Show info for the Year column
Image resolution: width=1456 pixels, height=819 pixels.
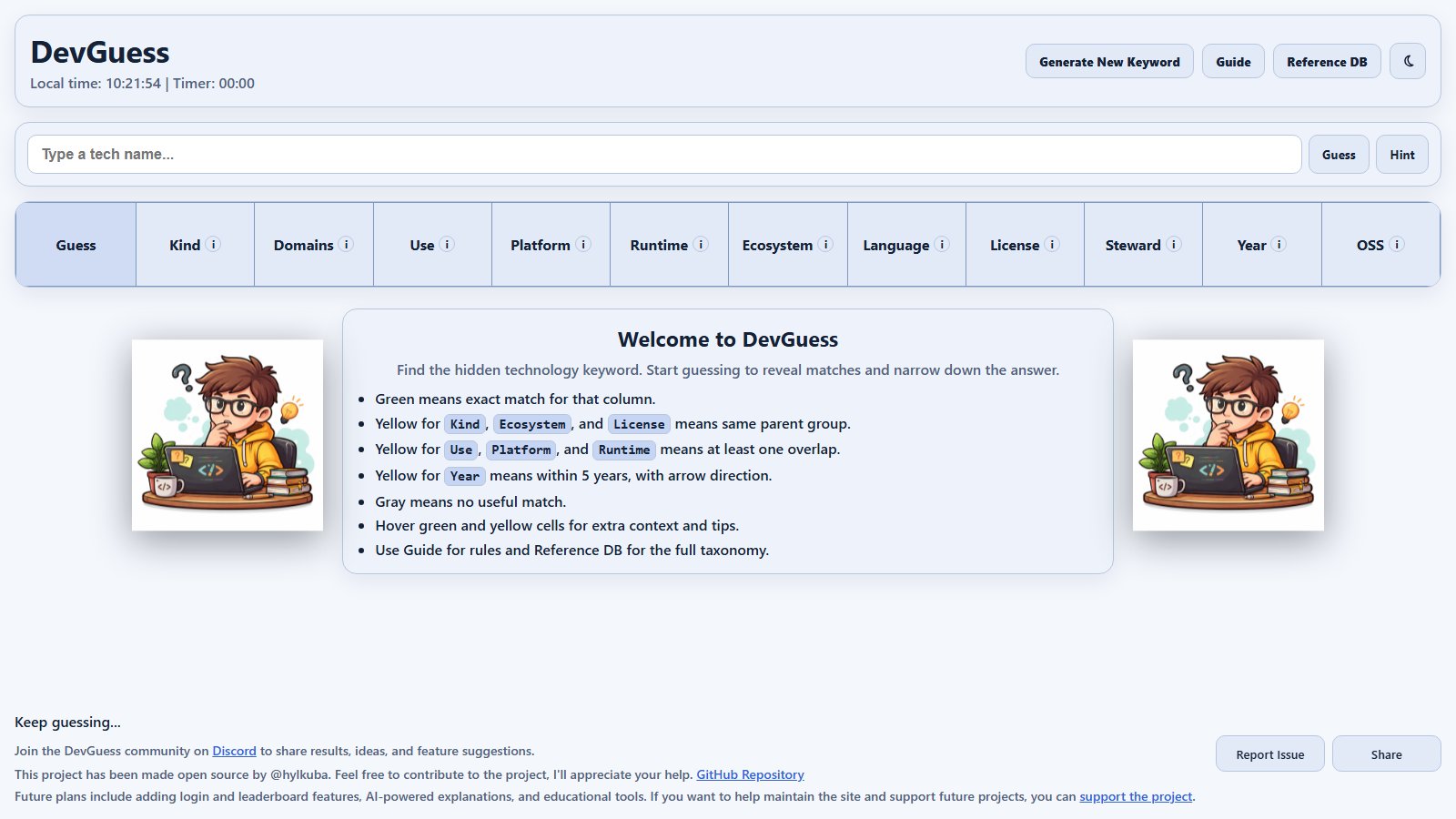(x=1279, y=244)
